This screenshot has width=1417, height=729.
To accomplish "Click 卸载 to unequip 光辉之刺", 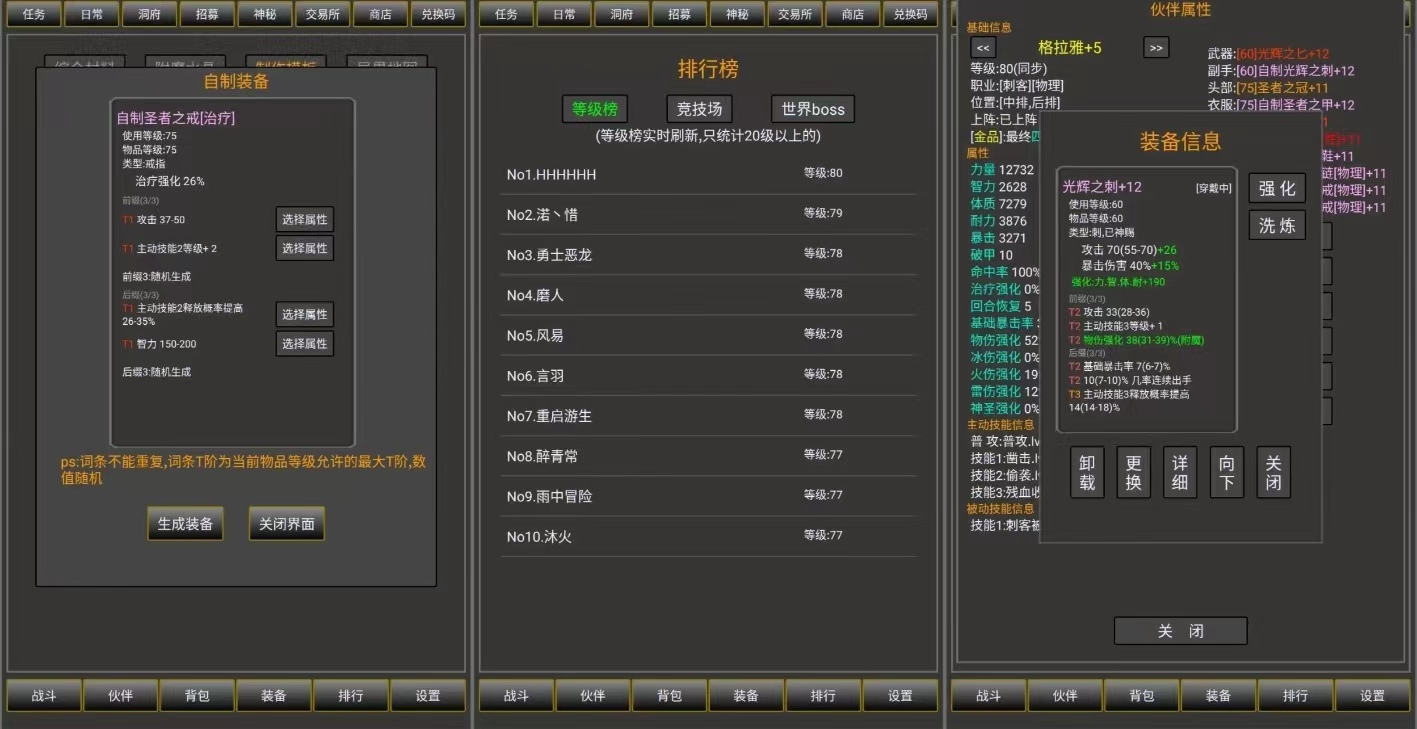I will pos(1087,473).
